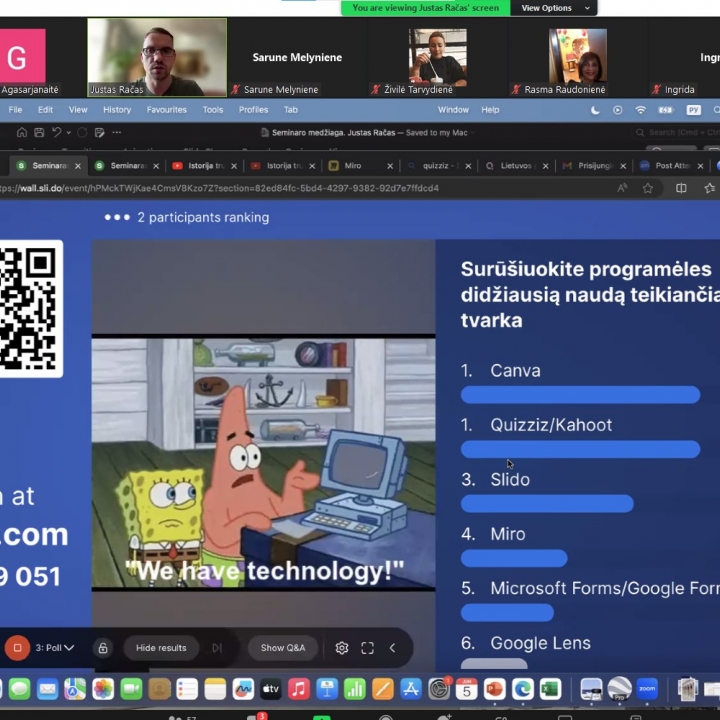Click the split screen icon in Edge
Screen dimensions: 720x720
(x=681, y=188)
